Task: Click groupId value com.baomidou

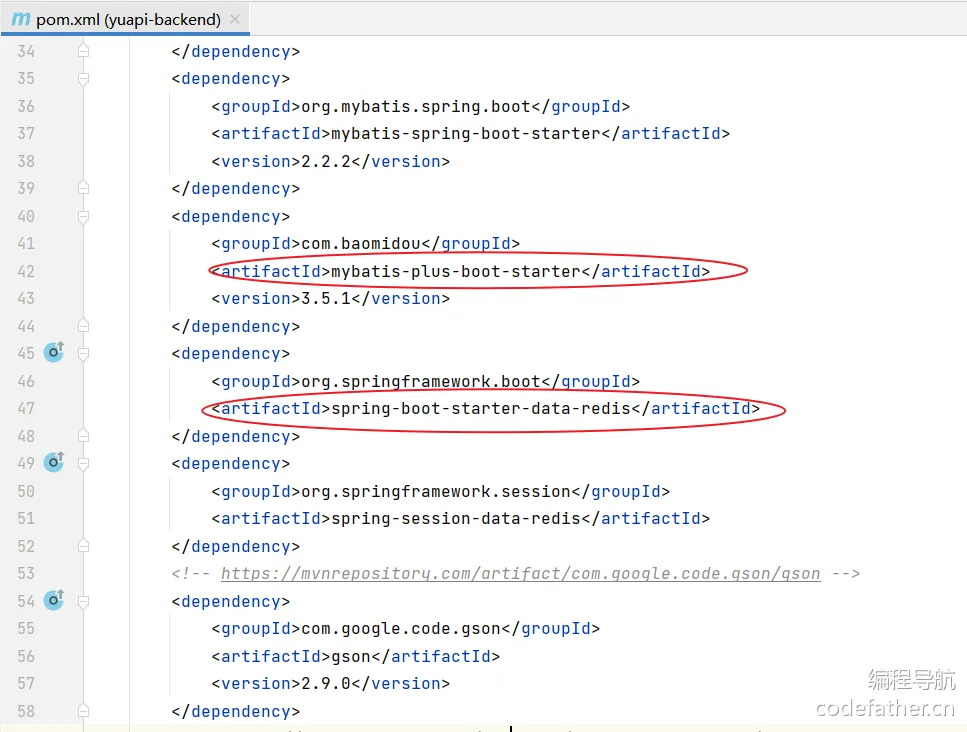Action: click(361, 244)
